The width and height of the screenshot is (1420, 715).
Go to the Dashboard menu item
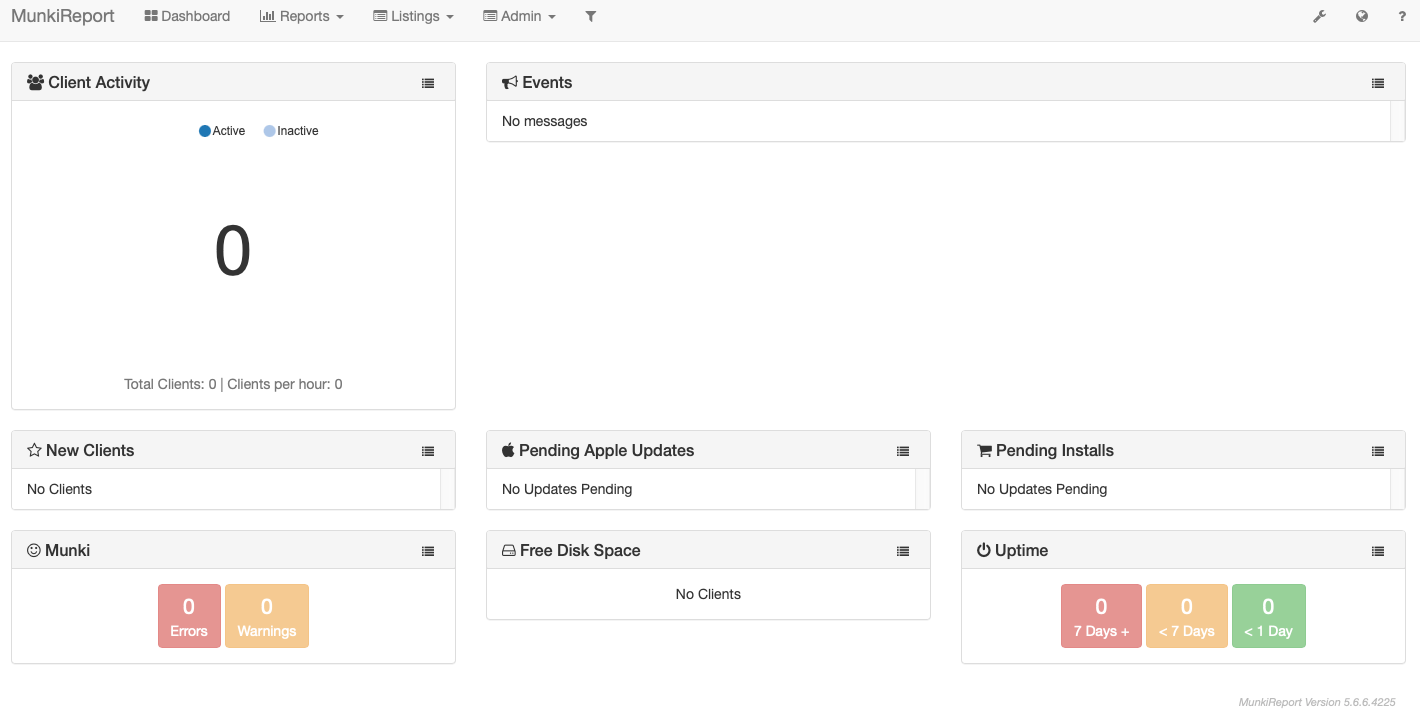[187, 16]
